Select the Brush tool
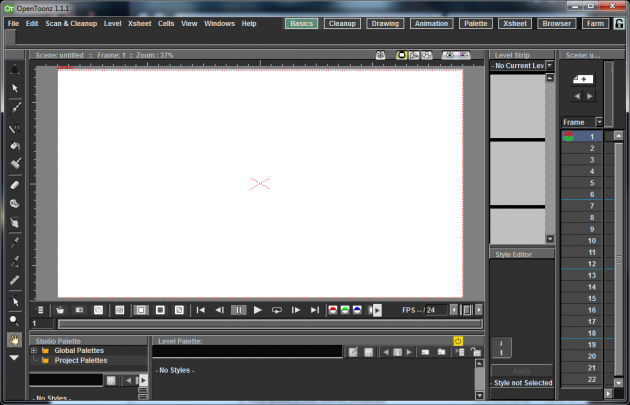Image resolution: width=630 pixels, height=405 pixels. (x=14, y=106)
